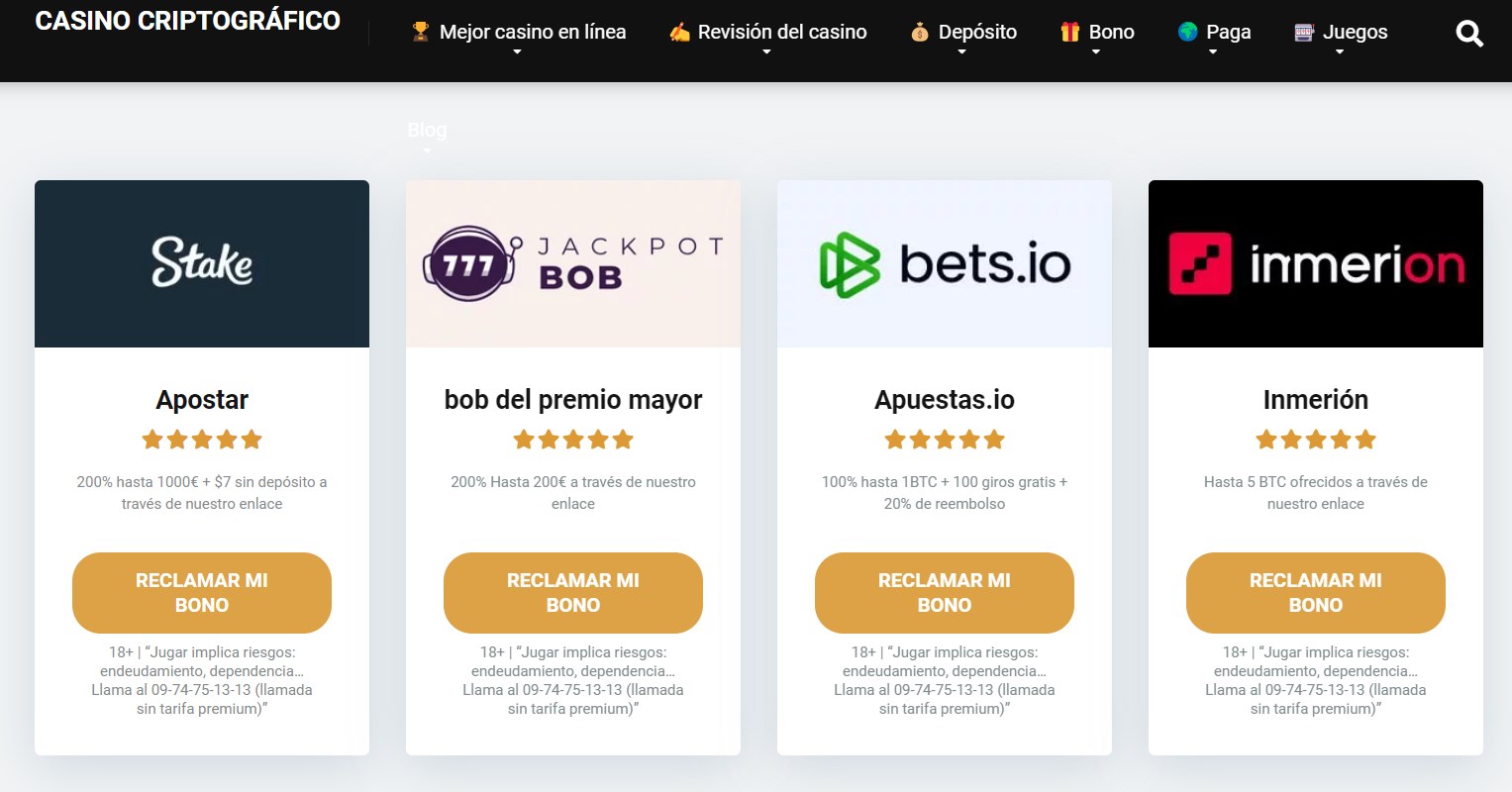This screenshot has width=1512, height=792.
Task: Click the globe icon beside Paga
Action: pos(1188,33)
